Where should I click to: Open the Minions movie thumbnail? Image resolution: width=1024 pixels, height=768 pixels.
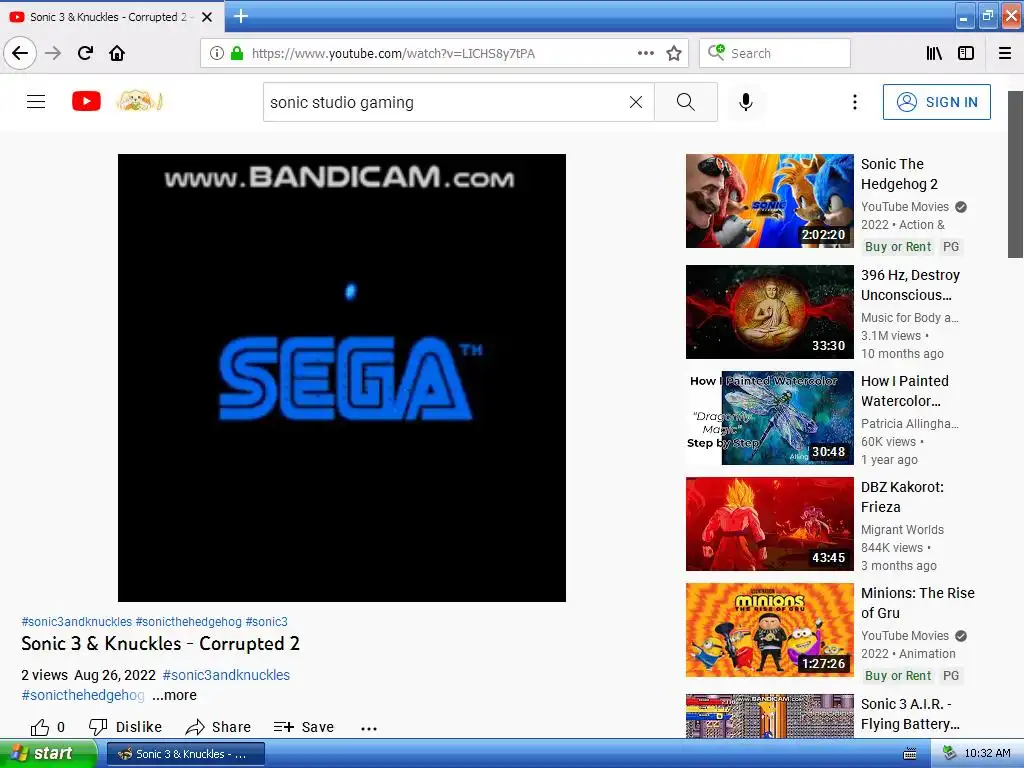click(x=769, y=630)
